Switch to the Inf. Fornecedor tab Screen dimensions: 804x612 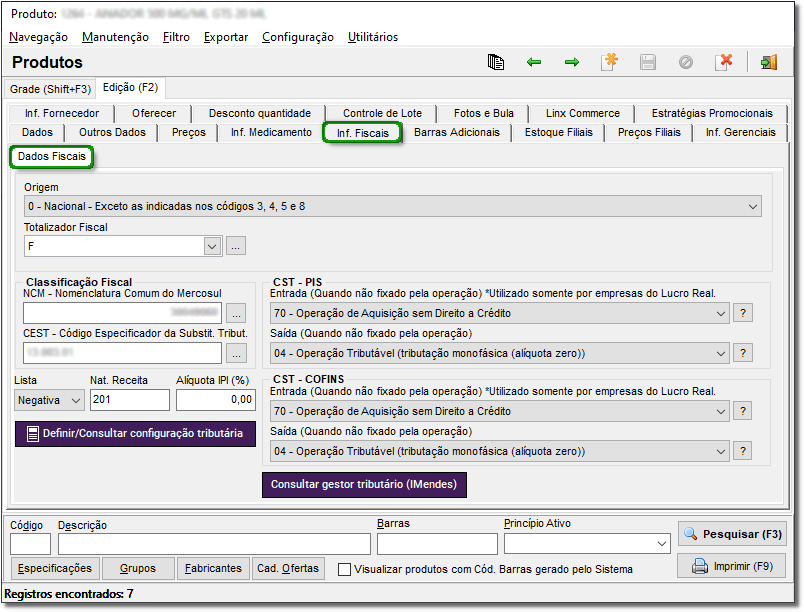tap(62, 113)
